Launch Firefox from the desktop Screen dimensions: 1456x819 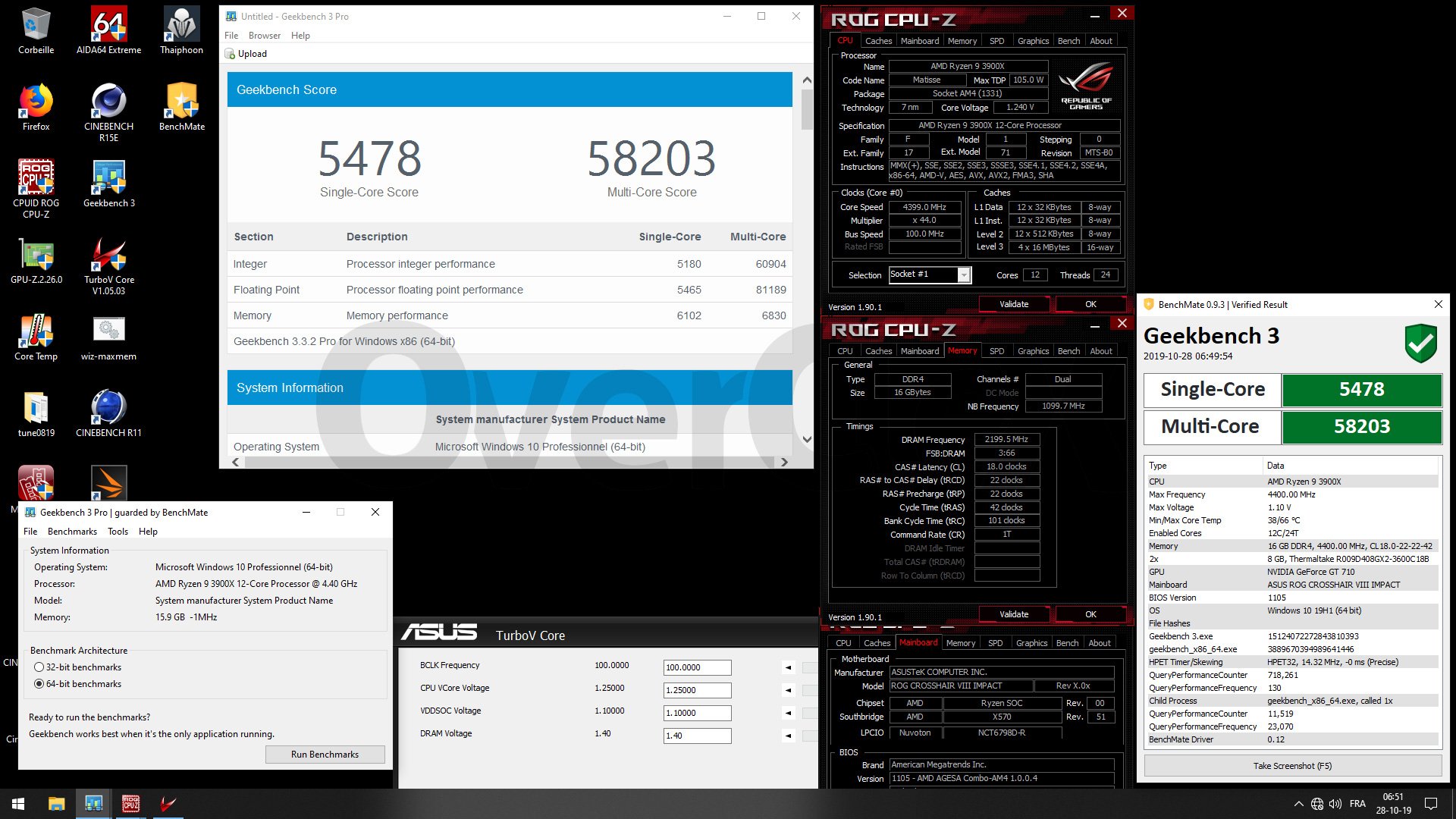coord(36,108)
